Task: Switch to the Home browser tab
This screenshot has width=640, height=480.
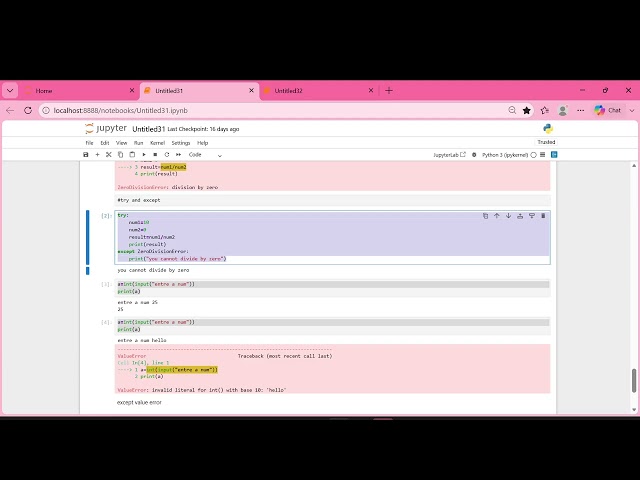Action: [78, 91]
